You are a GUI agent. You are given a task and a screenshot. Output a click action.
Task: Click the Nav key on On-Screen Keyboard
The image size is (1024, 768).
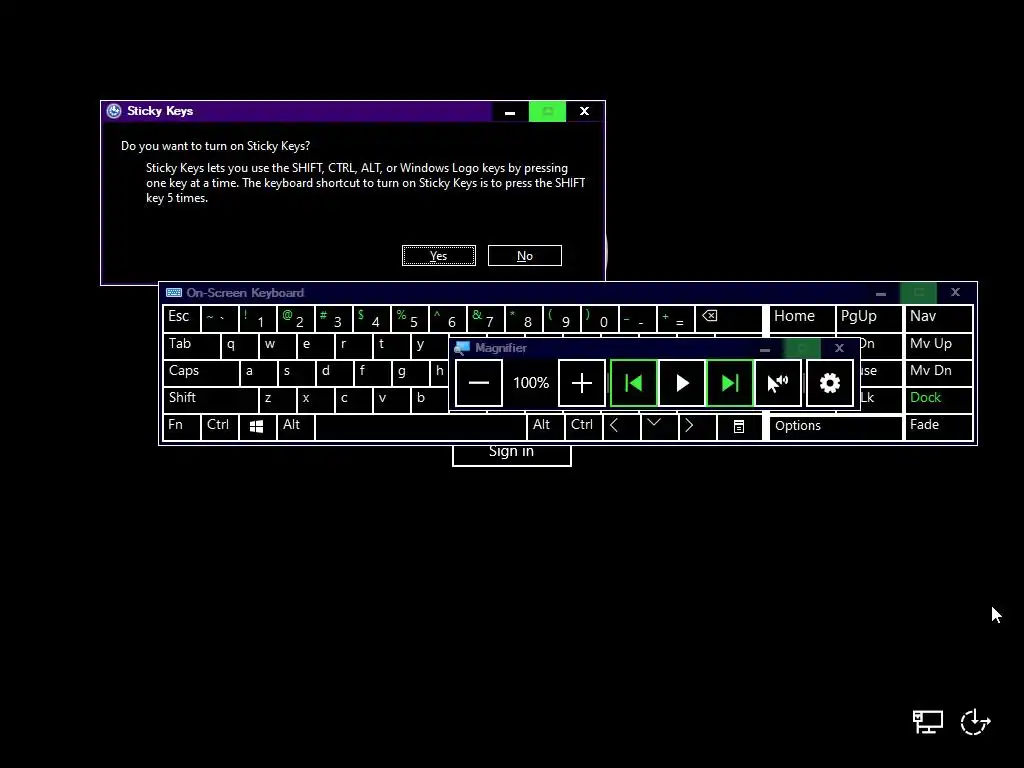point(938,318)
